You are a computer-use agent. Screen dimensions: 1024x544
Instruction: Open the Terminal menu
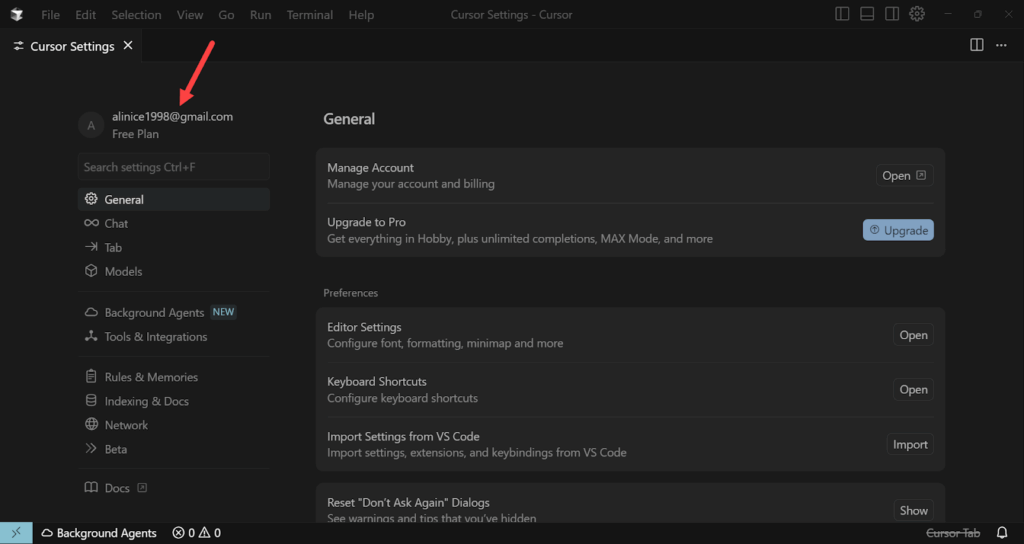click(x=310, y=14)
